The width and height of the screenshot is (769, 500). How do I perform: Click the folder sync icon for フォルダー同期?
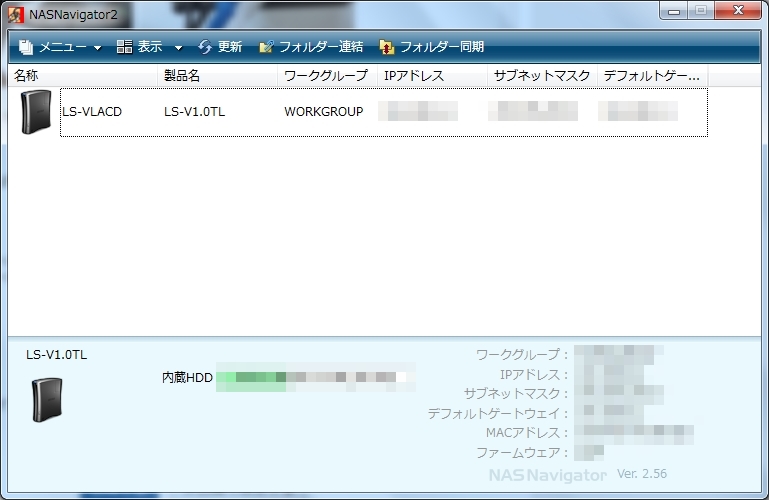click(387, 47)
